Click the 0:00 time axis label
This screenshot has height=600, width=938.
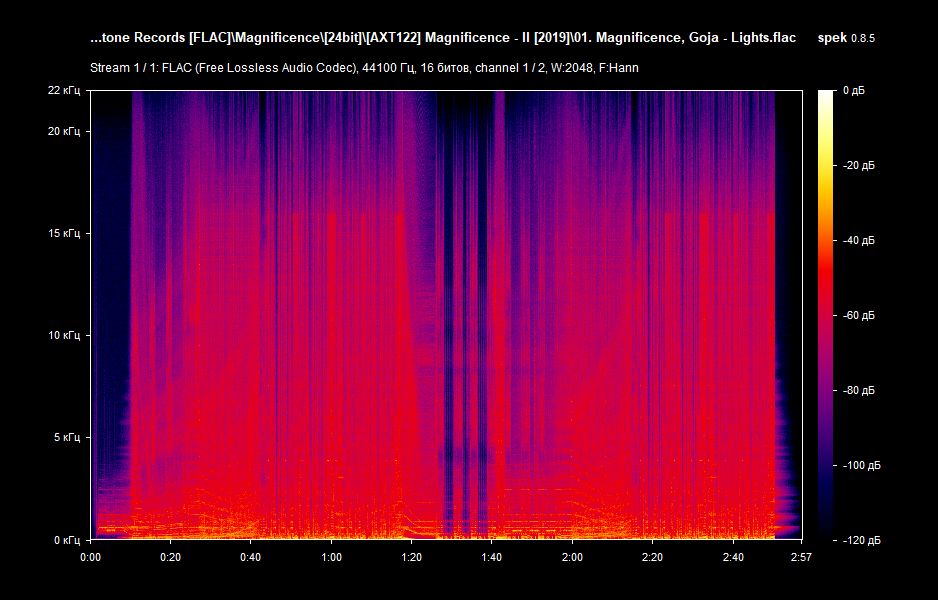coord(90,558)
